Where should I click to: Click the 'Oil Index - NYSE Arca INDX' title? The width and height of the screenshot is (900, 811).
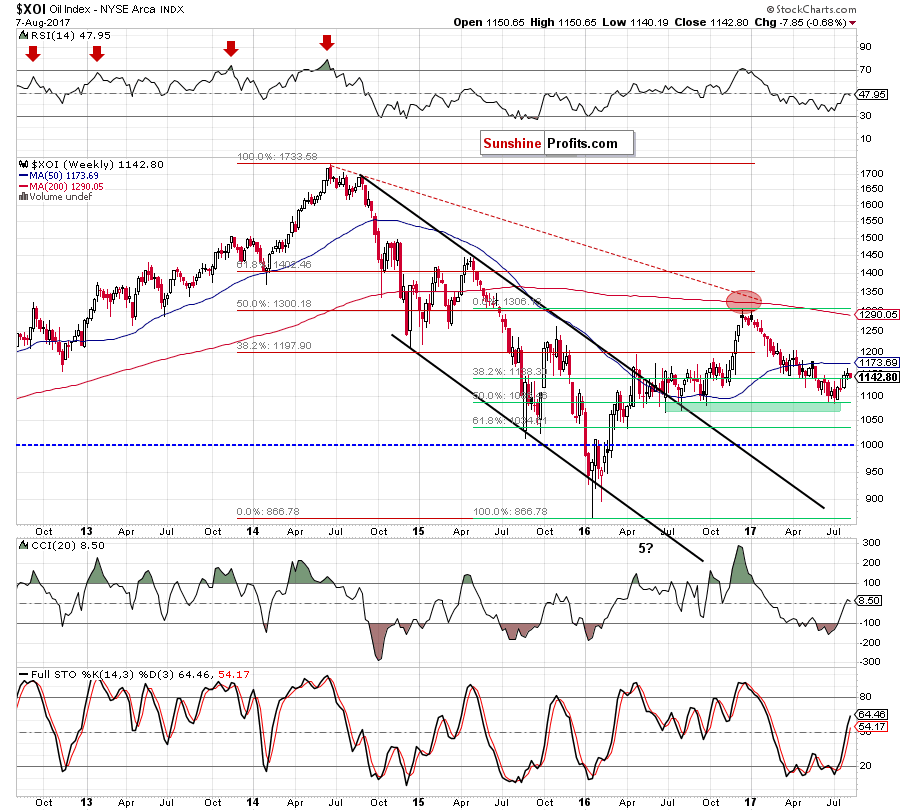pyautogui.click(x=117, y=9)
